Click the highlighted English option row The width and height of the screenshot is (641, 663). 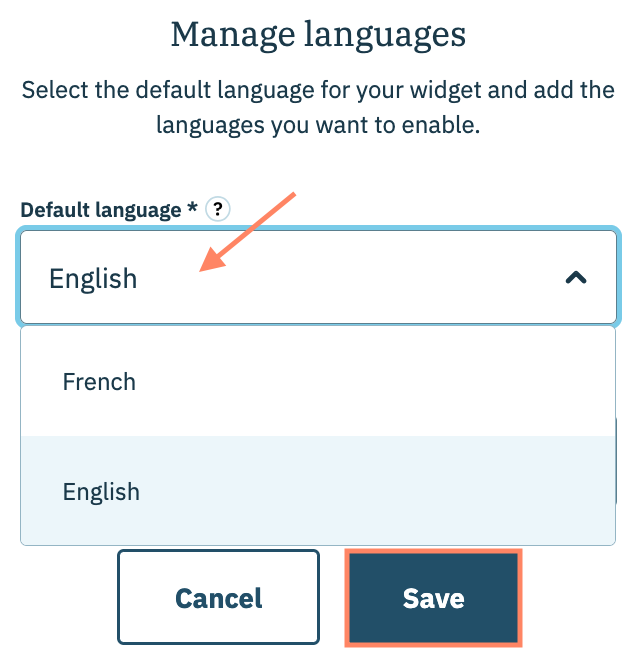click(317, 491)
